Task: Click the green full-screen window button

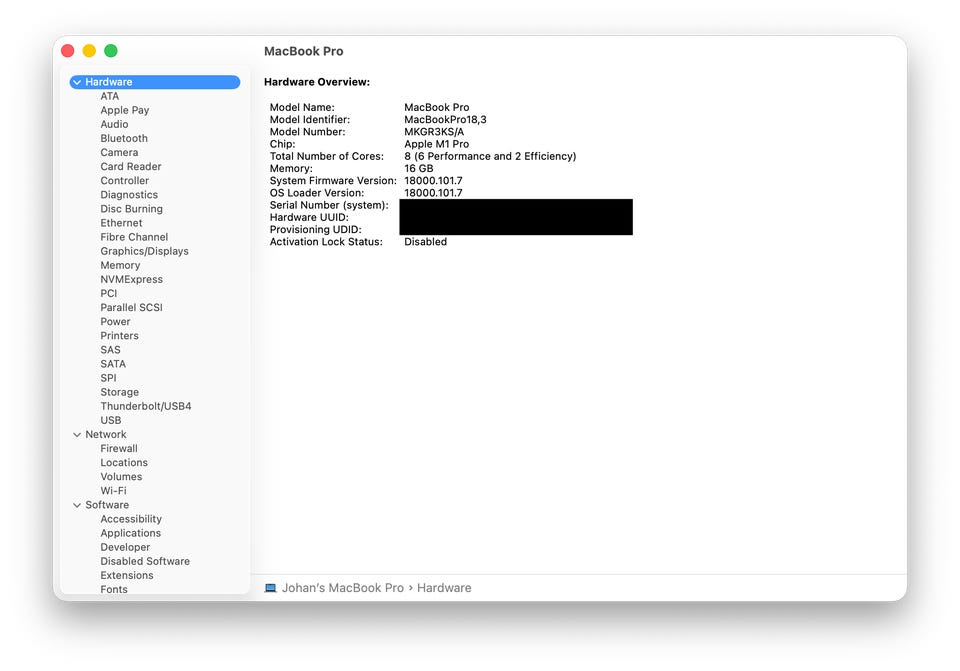Action: coord(111,51)
